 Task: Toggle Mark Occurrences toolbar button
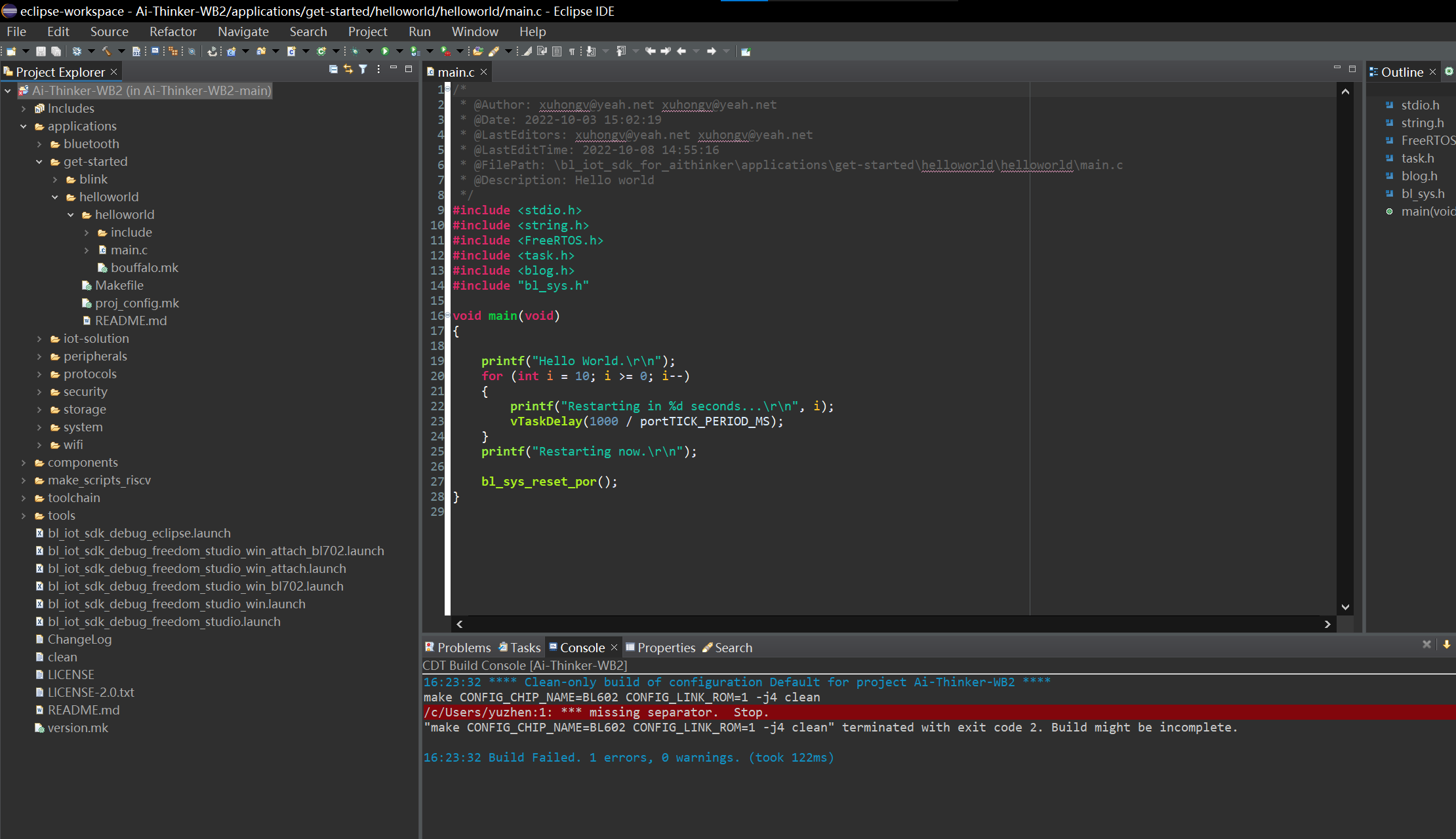(x=527, y=51)
